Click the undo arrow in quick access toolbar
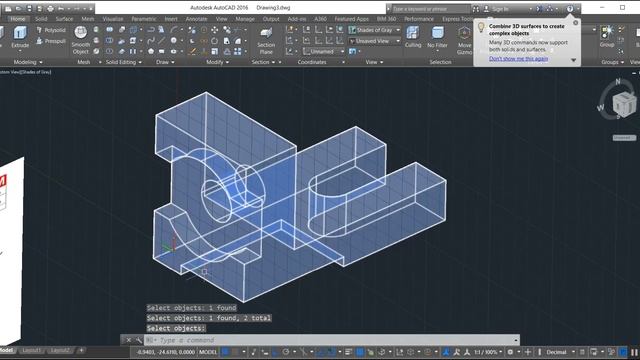 tap(61, 8)
